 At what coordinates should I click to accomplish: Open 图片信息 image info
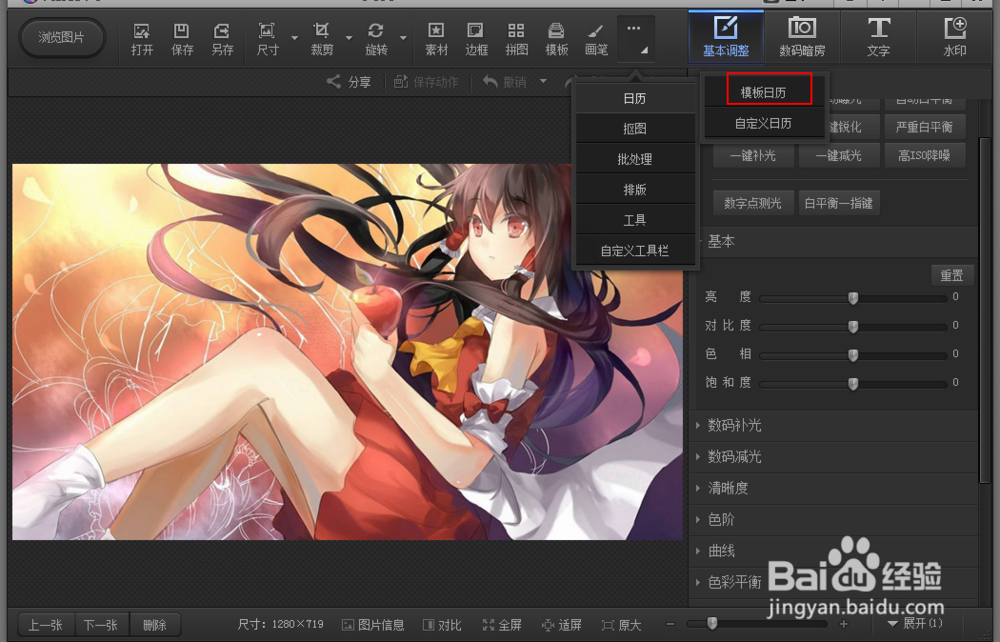pyautogui.click(x=373, y=625)
